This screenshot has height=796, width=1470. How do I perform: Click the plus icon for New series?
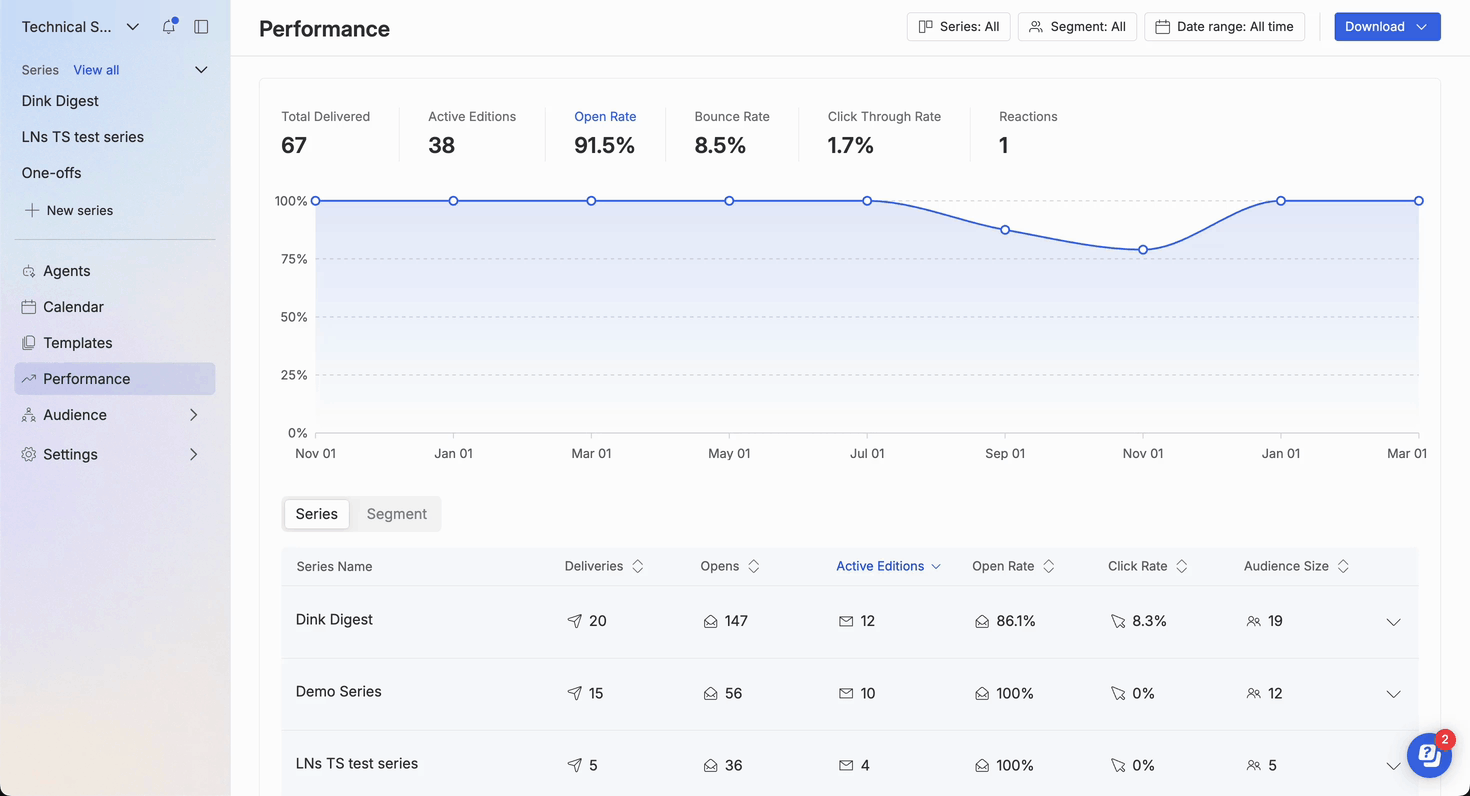(32, 210)
